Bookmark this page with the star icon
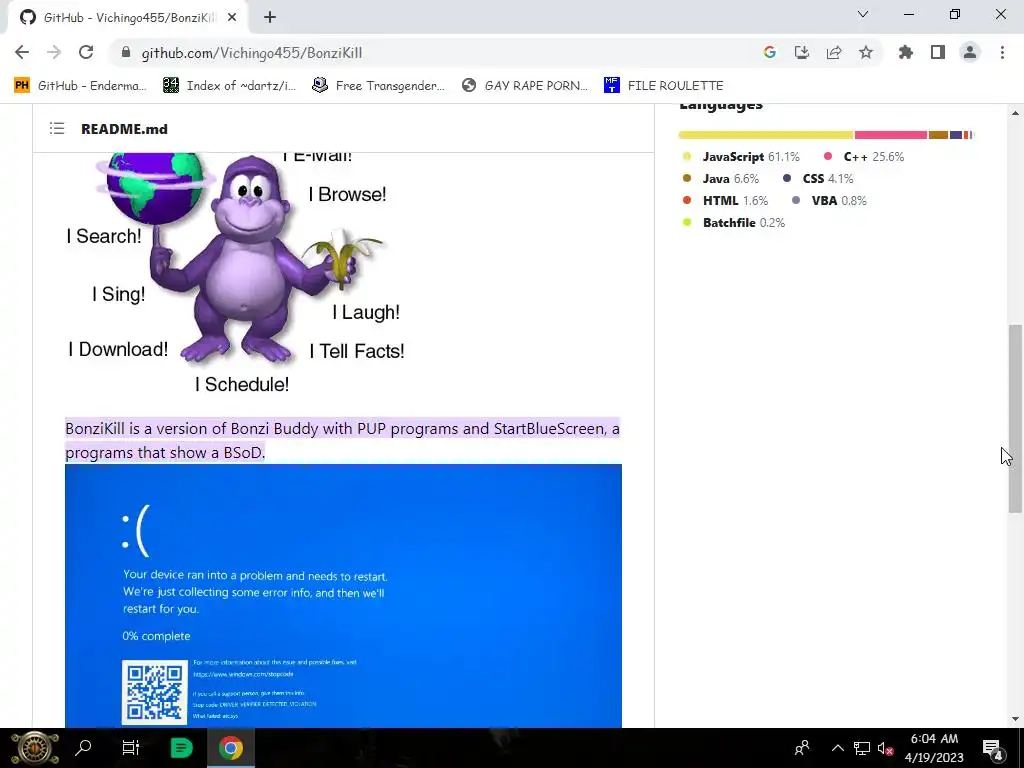 point(866,52)
